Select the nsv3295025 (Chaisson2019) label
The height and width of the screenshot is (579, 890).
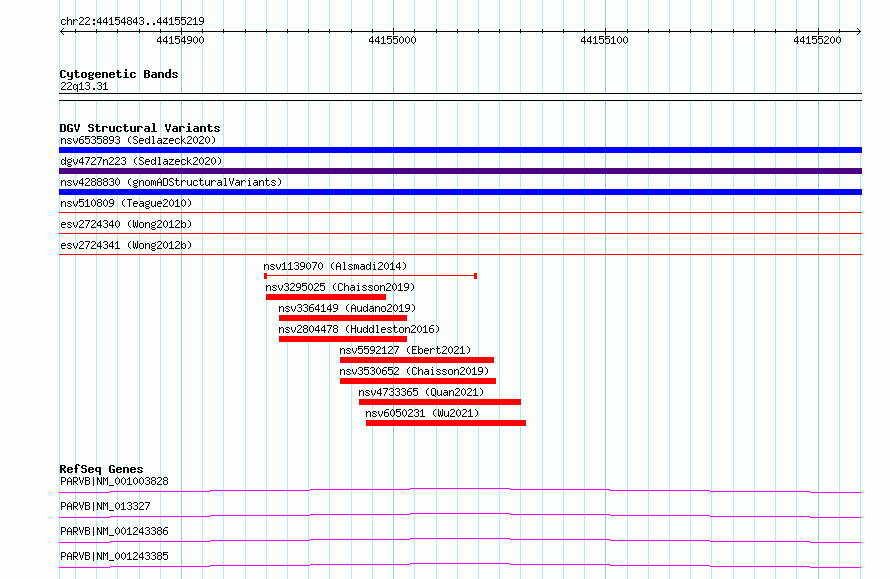point(340,287)
